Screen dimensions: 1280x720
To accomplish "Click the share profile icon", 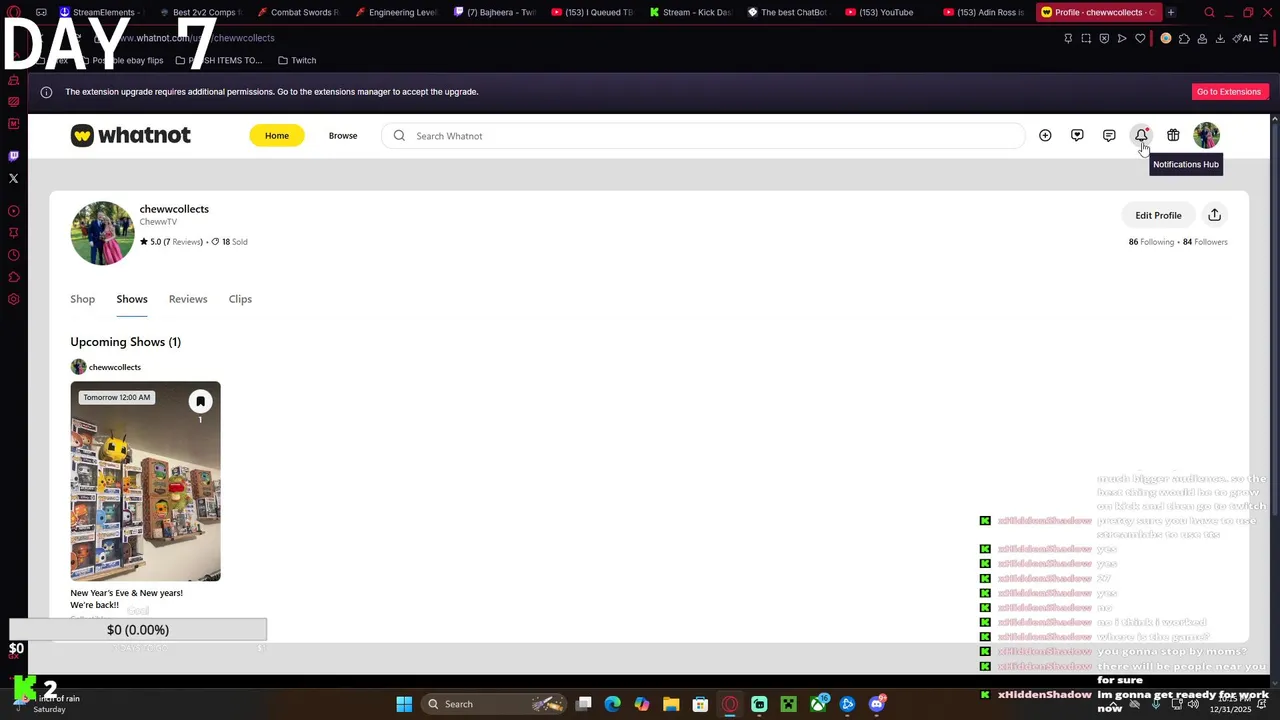I will point(1214,215).
